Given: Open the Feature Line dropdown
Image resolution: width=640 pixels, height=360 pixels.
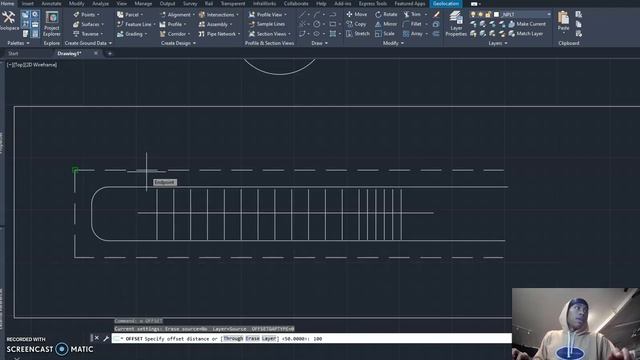Looking at the screenshot, I should pos(136,24).
